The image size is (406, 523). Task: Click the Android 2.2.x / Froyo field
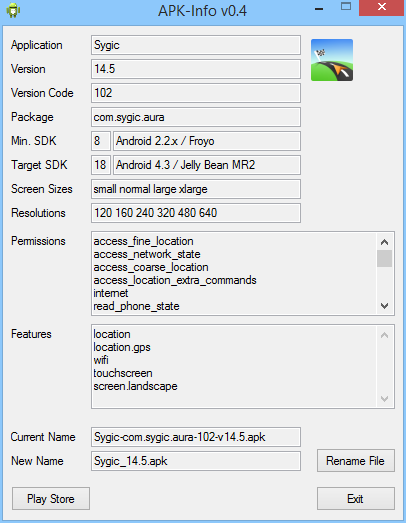pos(207,141)
